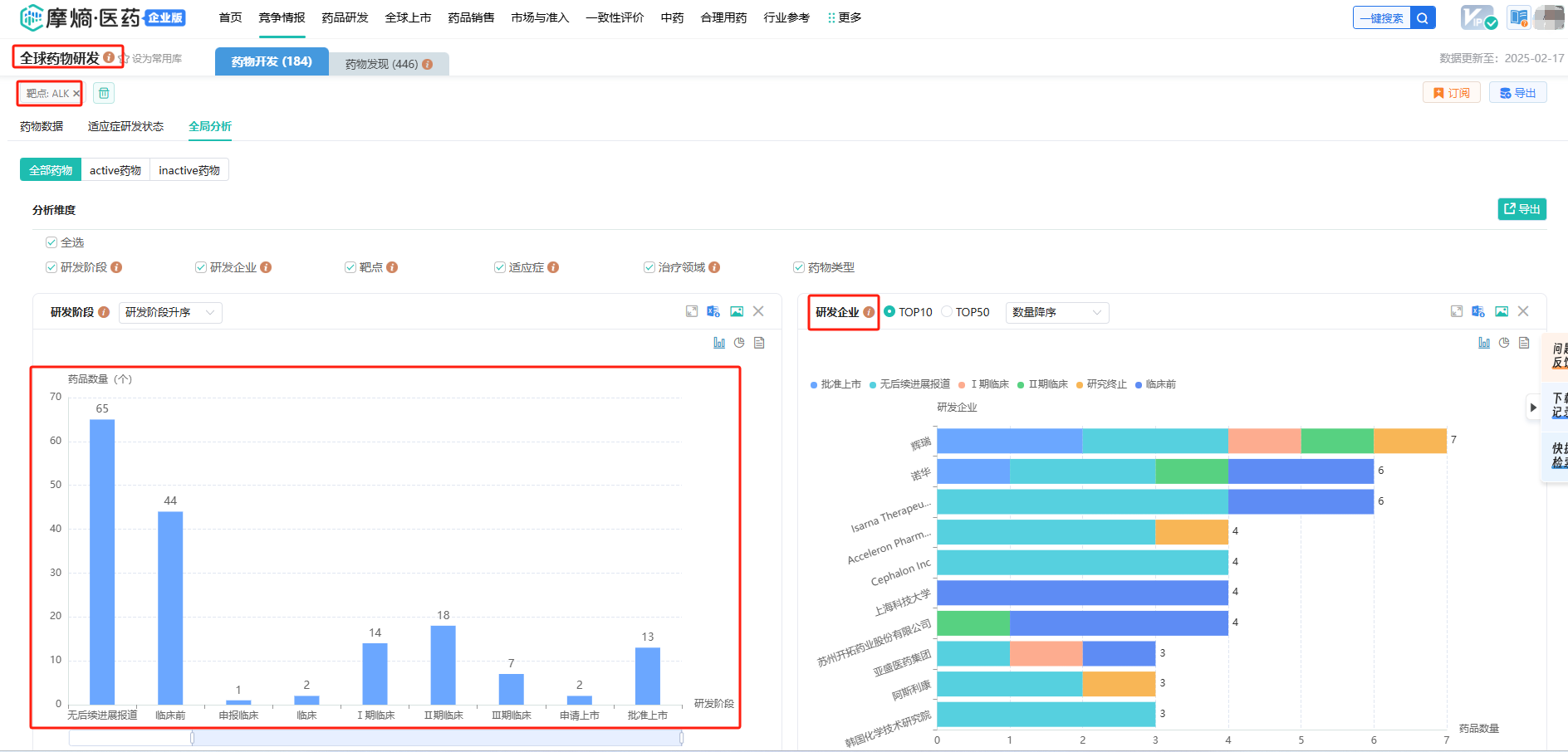This screenshot has width=1568, height=752.
Task: Open the 药物数据 tab
Action: (x=42, y=126)
